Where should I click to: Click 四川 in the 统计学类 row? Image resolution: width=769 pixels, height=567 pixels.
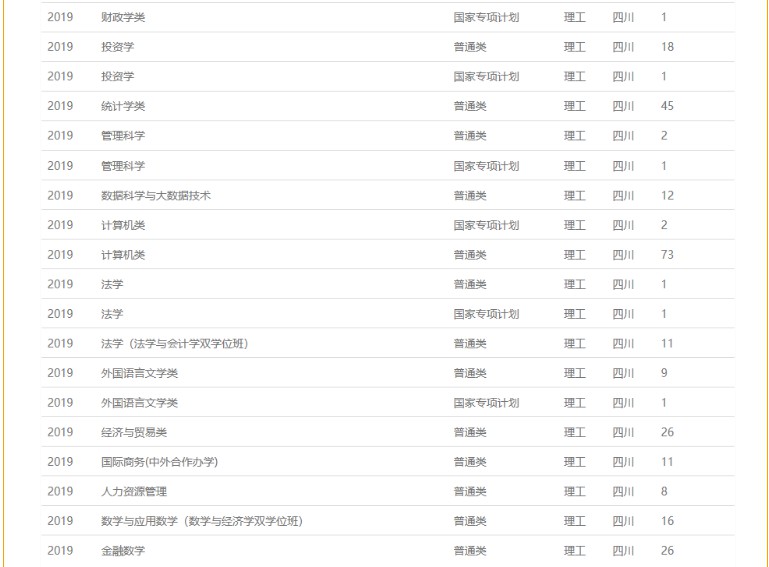(623, 107)
